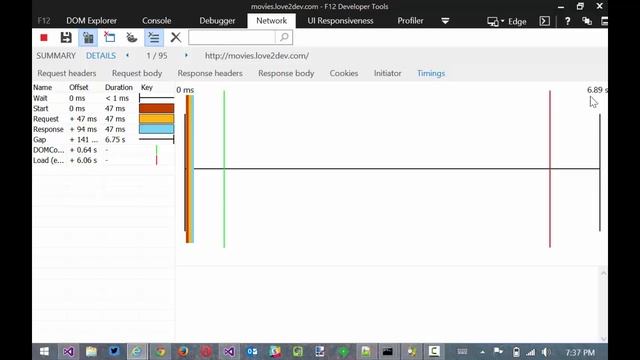640x360 pixels.
Task: Open the Response body tab
Action: (286, 73)
